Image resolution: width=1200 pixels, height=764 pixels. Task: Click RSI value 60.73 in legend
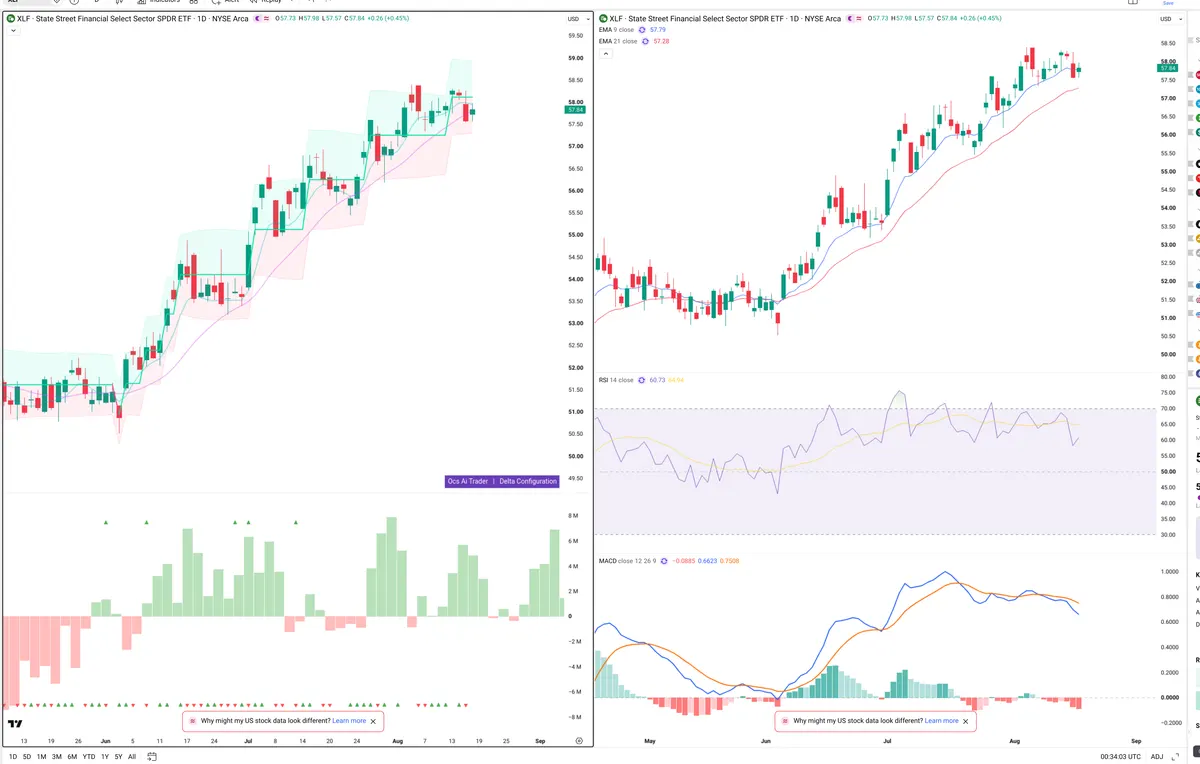pos(657,380)
